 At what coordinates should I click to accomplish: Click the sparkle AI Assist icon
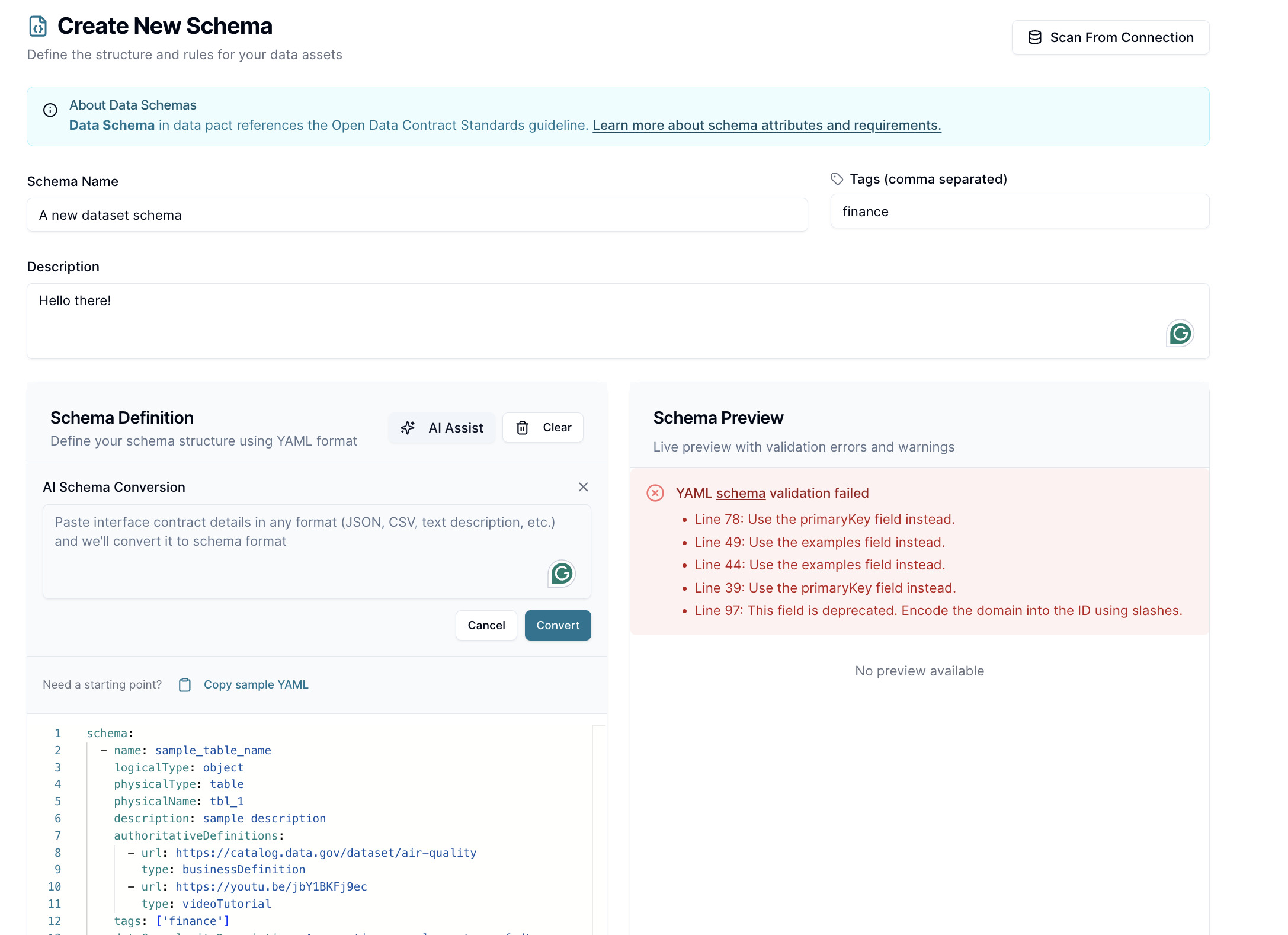click(408, 428)
